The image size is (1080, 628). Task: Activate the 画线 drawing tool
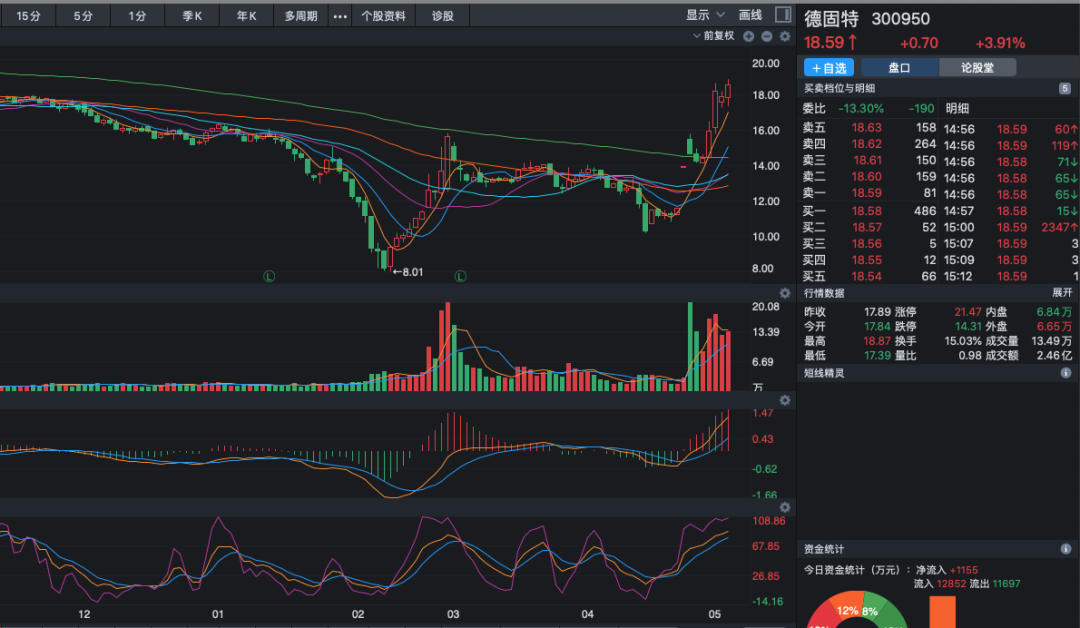[x=750, y=14]
